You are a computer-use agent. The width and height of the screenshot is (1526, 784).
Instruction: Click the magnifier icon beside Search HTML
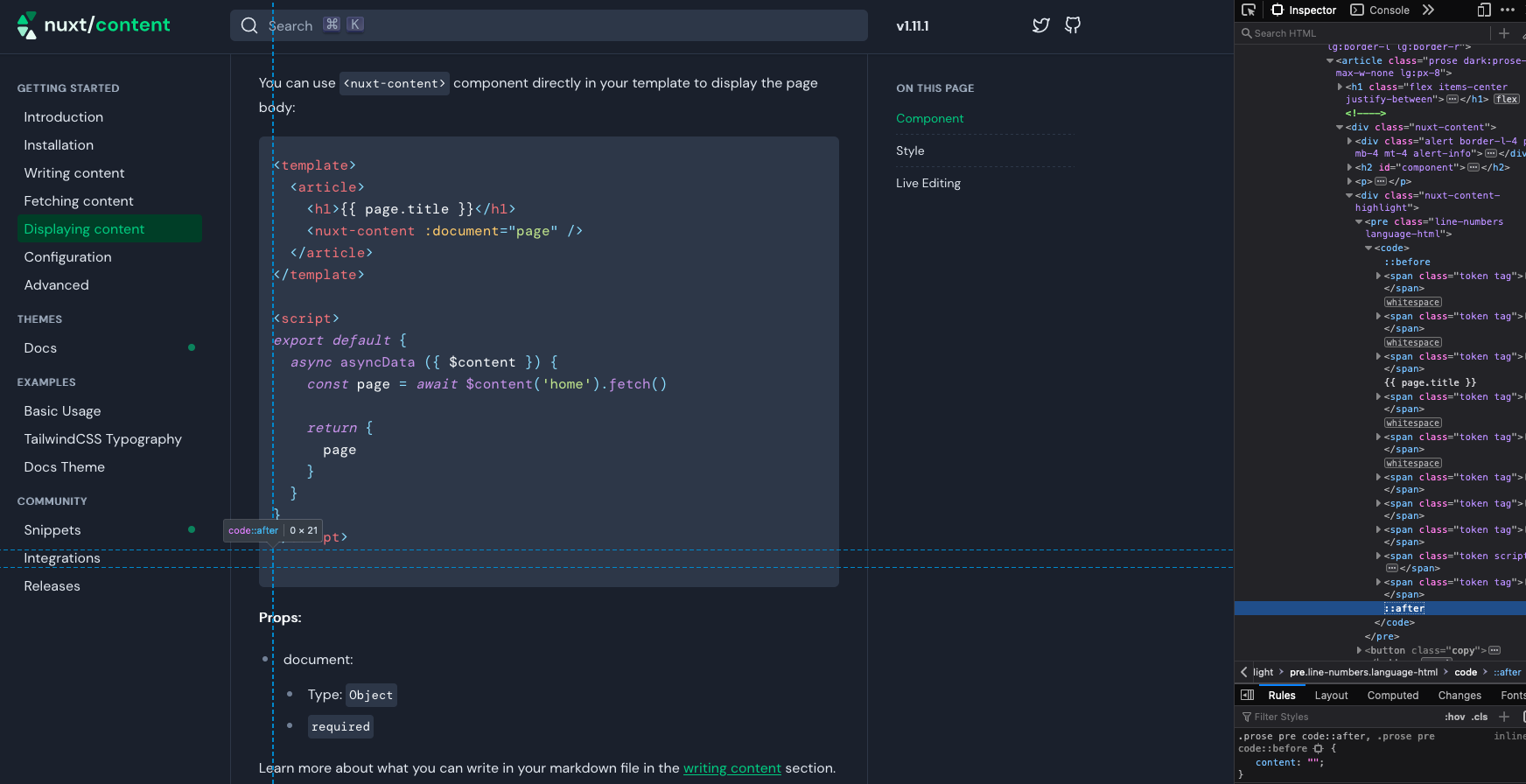click(x=1246, y=33)
